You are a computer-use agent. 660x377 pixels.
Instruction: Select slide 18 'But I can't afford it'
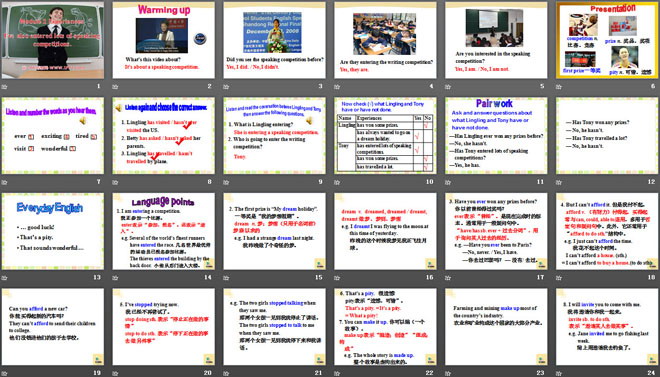point(607,231)
